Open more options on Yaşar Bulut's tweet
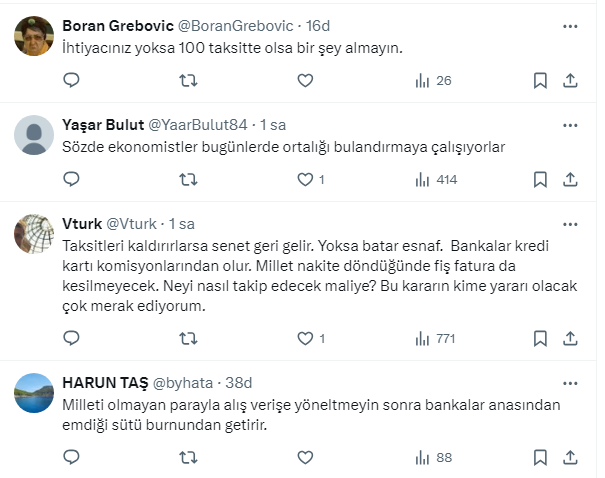The width and height of the screenshot is (605, 478). [x=571, y=124]
